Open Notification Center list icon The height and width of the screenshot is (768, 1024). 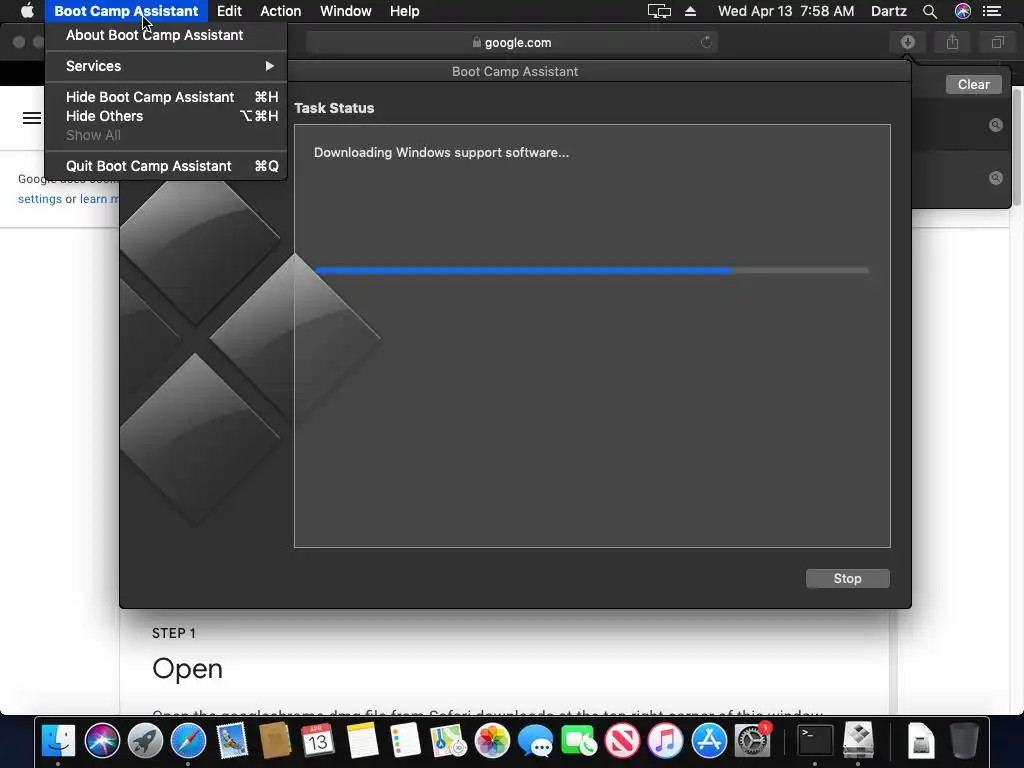992,11
